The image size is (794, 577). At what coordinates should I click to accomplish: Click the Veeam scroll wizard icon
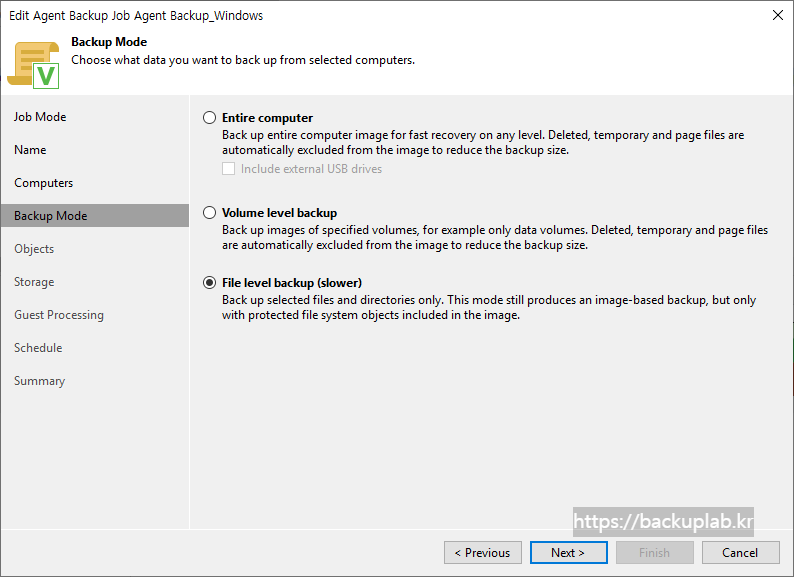(x=33, y=65)
